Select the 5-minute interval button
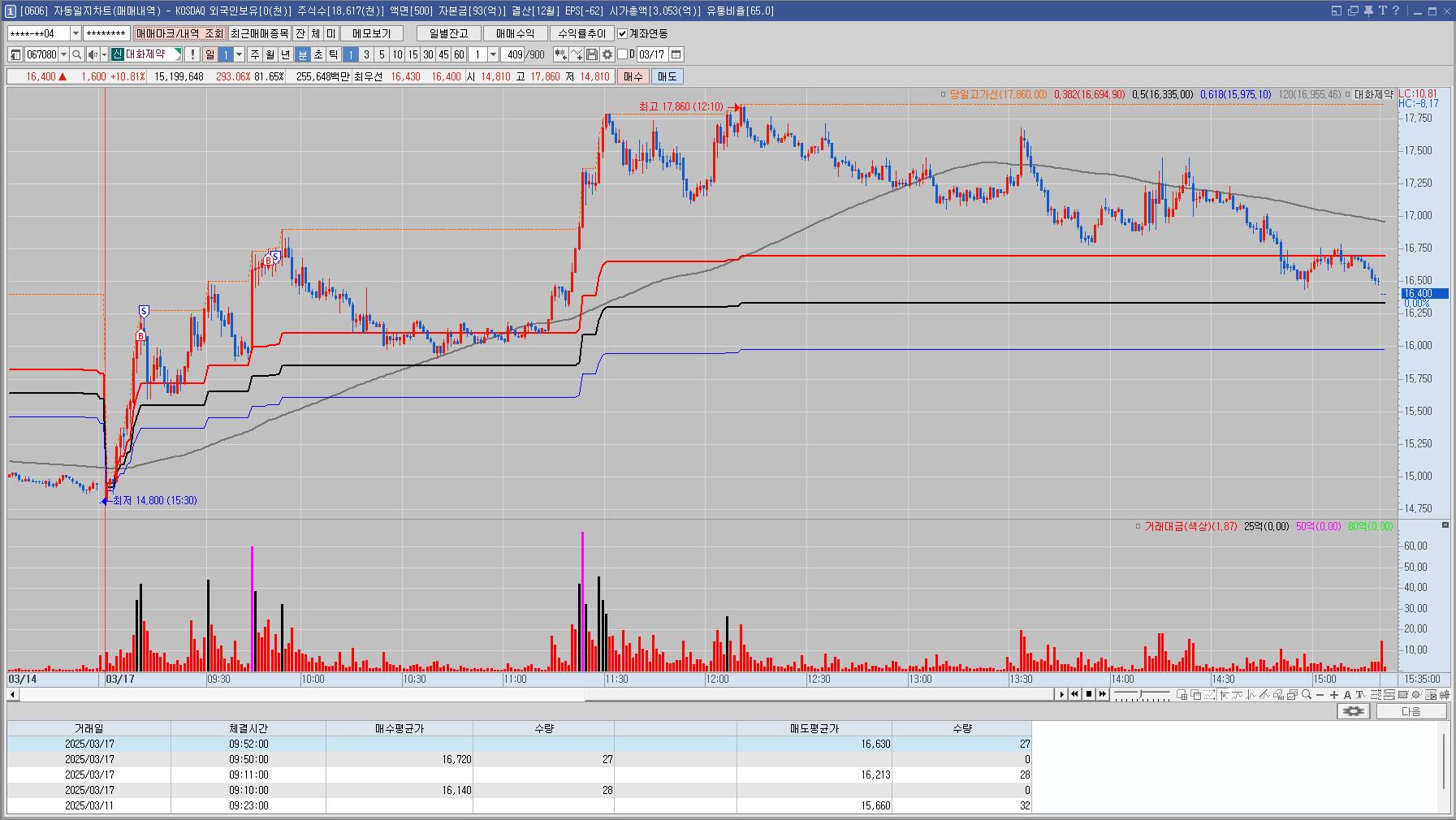 coord(382,54)
